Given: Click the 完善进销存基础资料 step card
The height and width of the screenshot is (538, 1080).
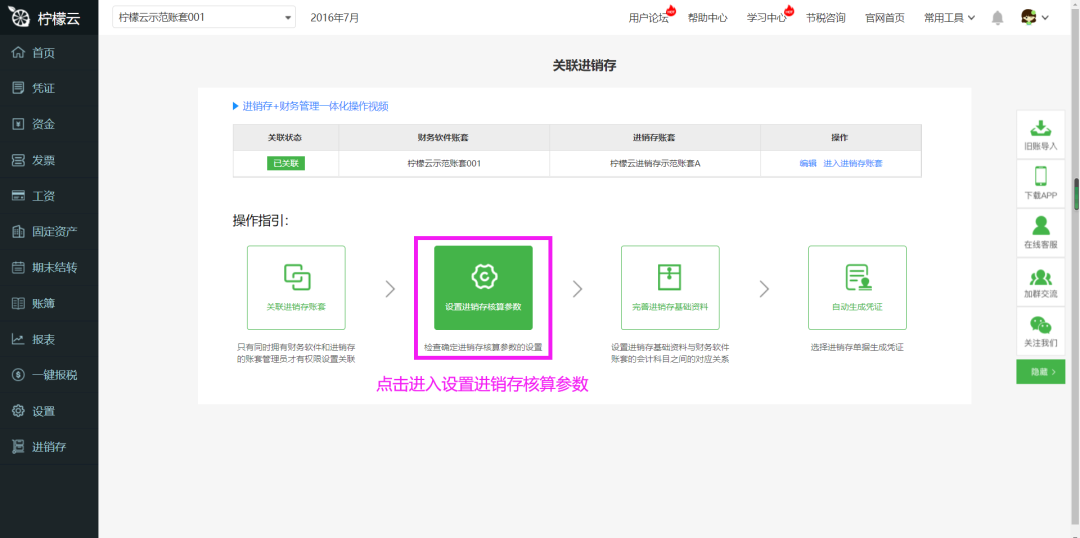Looking at the screenshot, I should point(670,287).
